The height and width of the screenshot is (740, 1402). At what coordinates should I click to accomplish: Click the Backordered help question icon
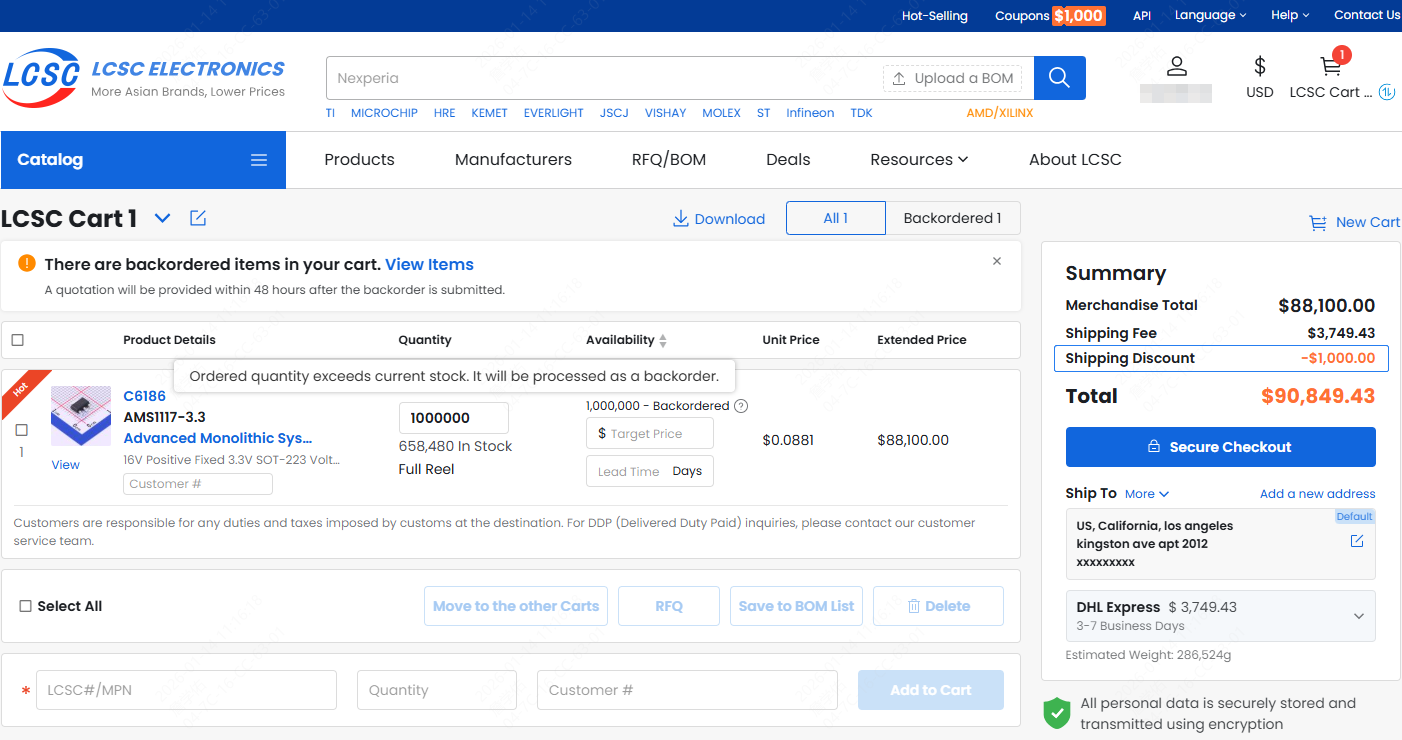point(741,406)
